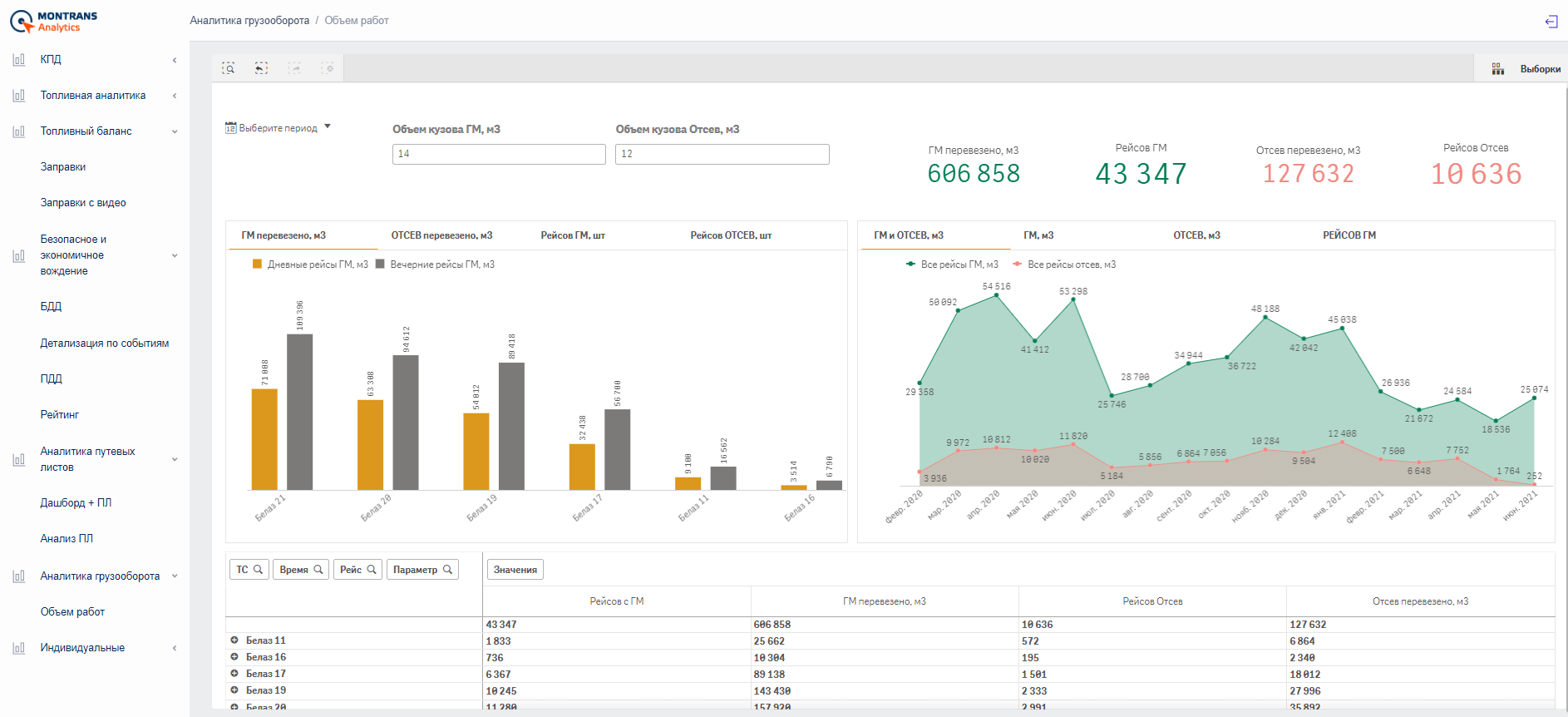Collapse Аналитика грузооборота sidebar section
Image resolution: width=1568 pixels, height=717 pixels.
(x=175, y=576)
